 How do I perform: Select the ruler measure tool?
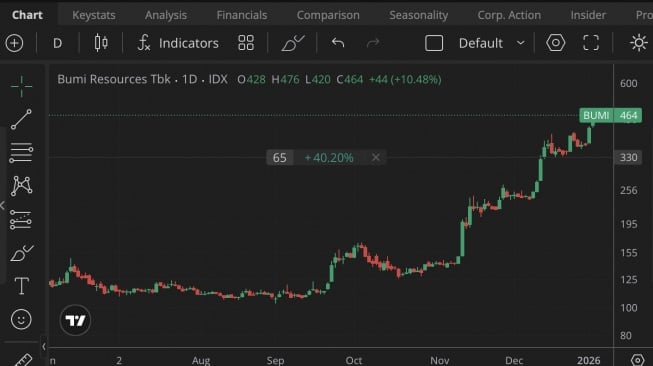(23, 361)
